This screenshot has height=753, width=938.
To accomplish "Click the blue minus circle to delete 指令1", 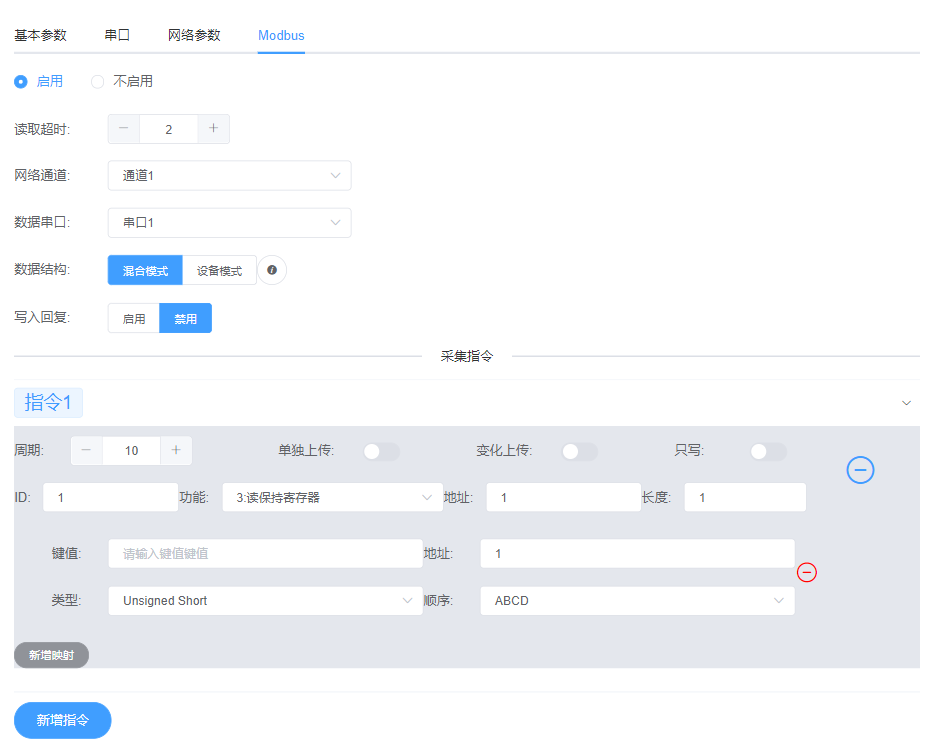I will pyautogui.click(x=860, y=470).
